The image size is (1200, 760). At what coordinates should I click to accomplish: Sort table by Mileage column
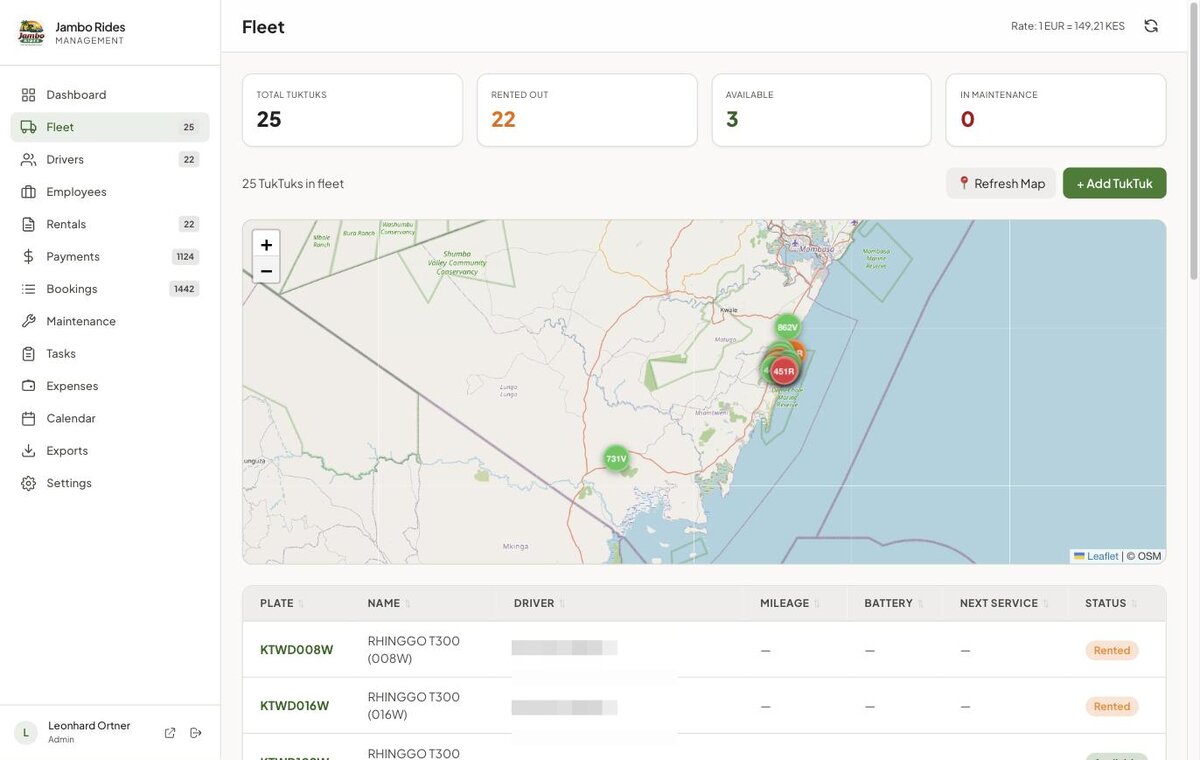tap(790, 603)
